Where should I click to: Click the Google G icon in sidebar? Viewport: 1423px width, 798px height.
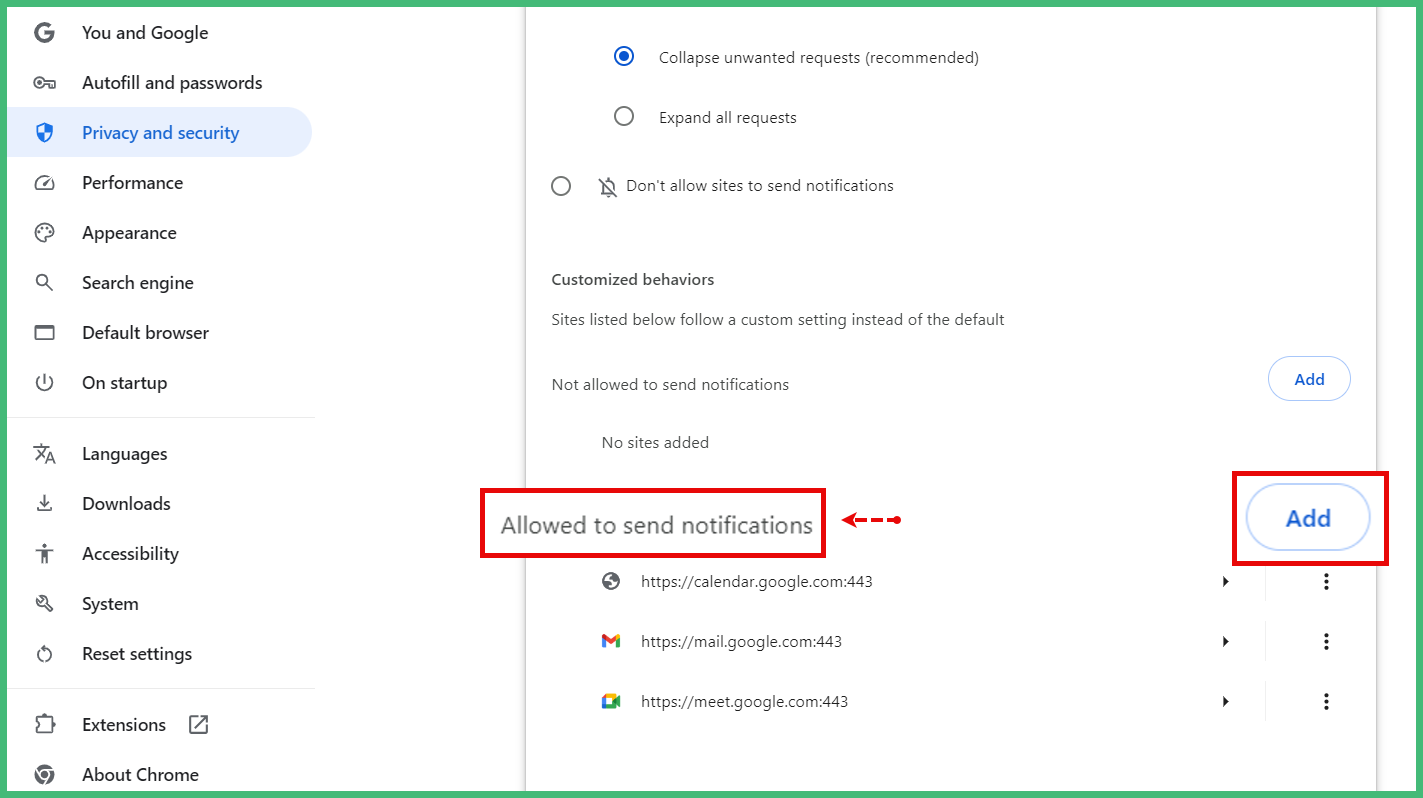click(44, 33)
